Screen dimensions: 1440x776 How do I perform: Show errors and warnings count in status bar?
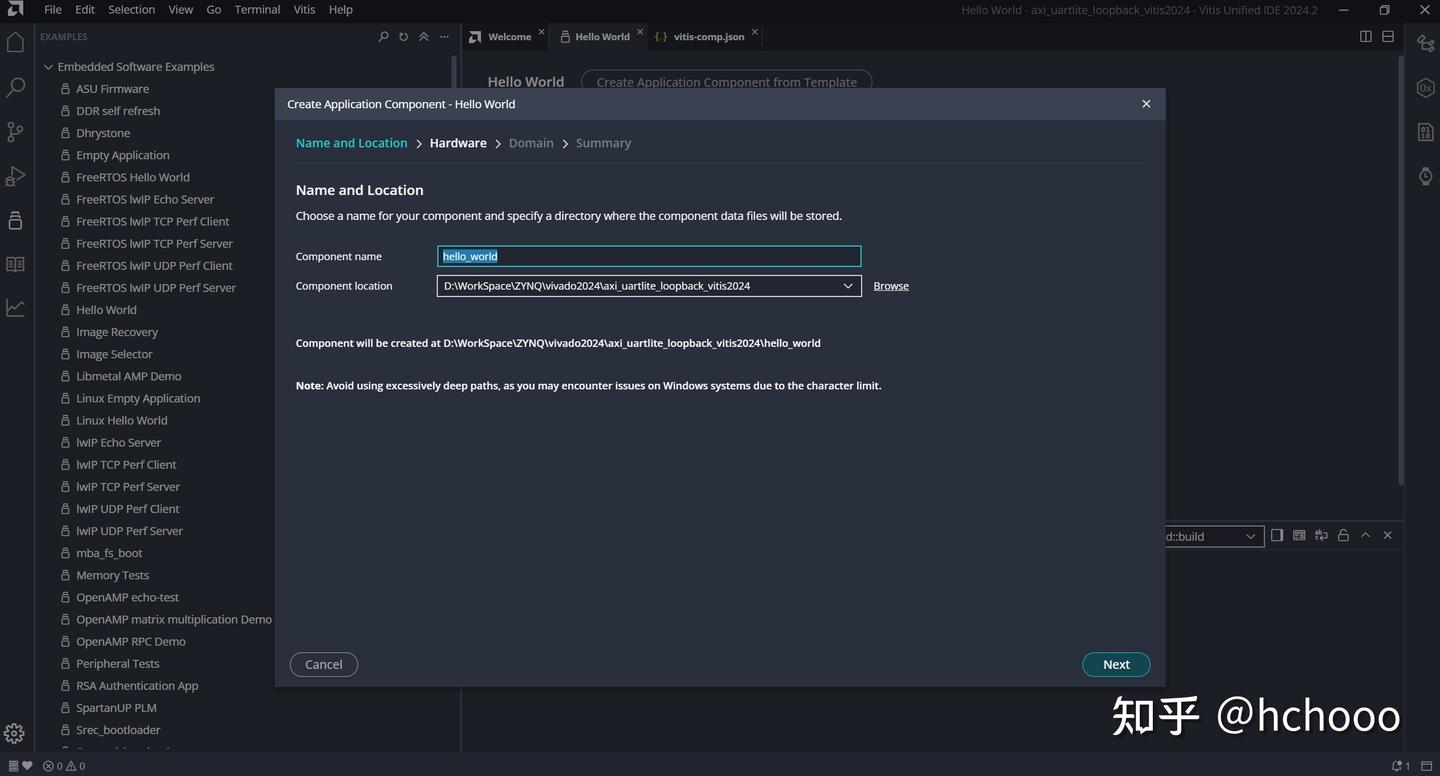(64, 766)
